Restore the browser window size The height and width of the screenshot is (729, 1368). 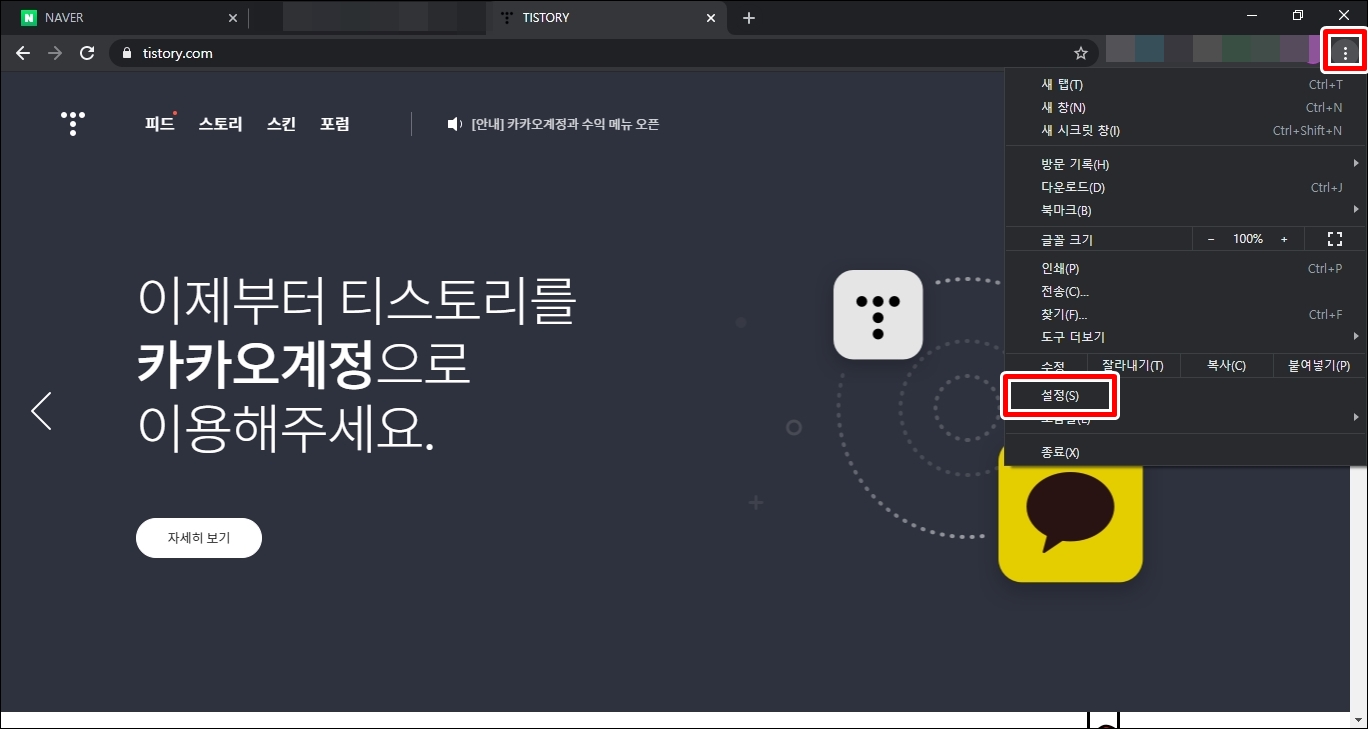coord(1298,15)
